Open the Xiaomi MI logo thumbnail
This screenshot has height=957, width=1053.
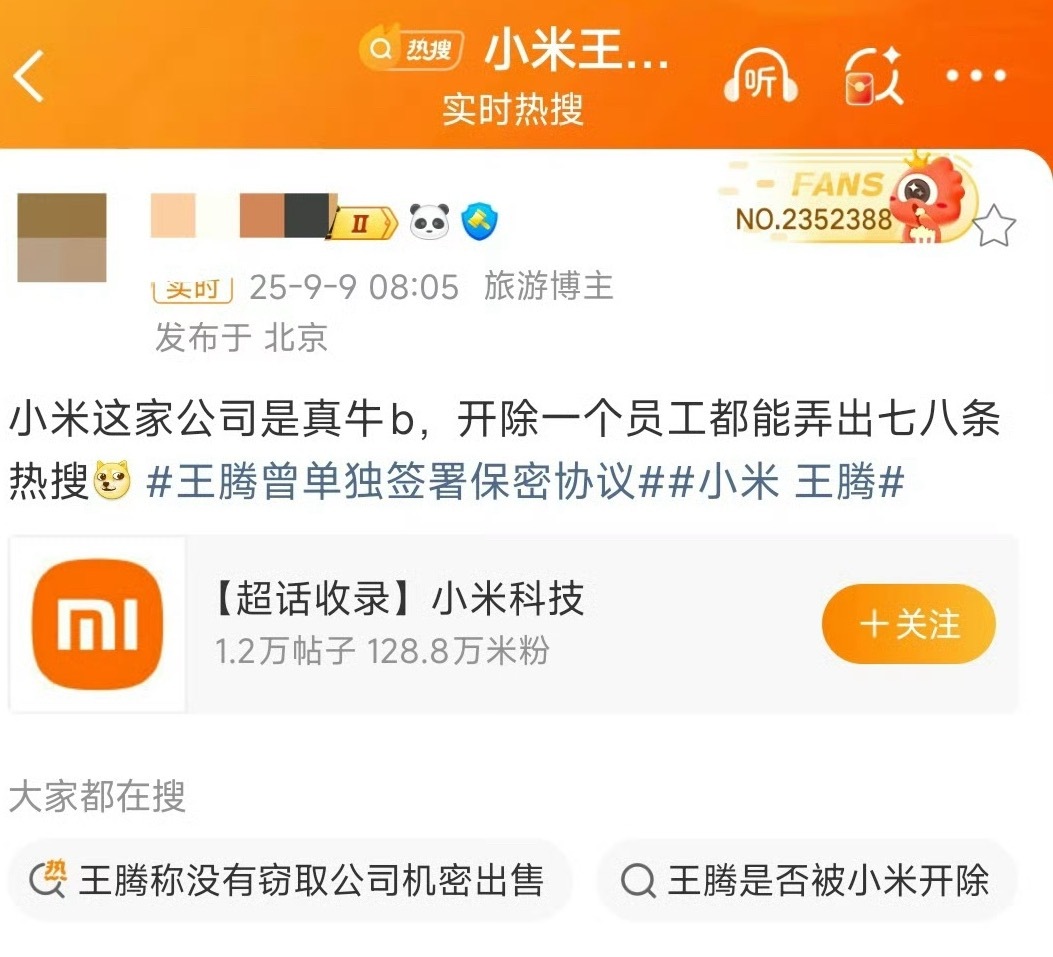click(97, 624)
